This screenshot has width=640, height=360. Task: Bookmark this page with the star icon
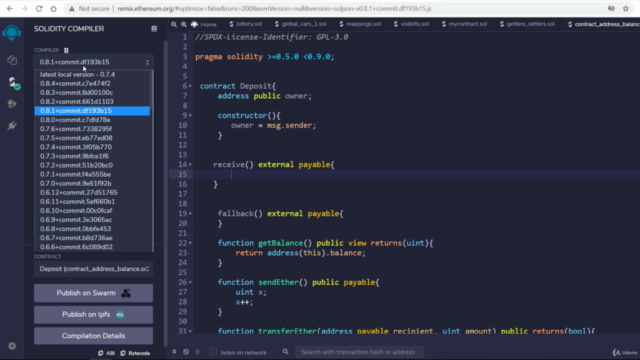(x=626, y=9)
